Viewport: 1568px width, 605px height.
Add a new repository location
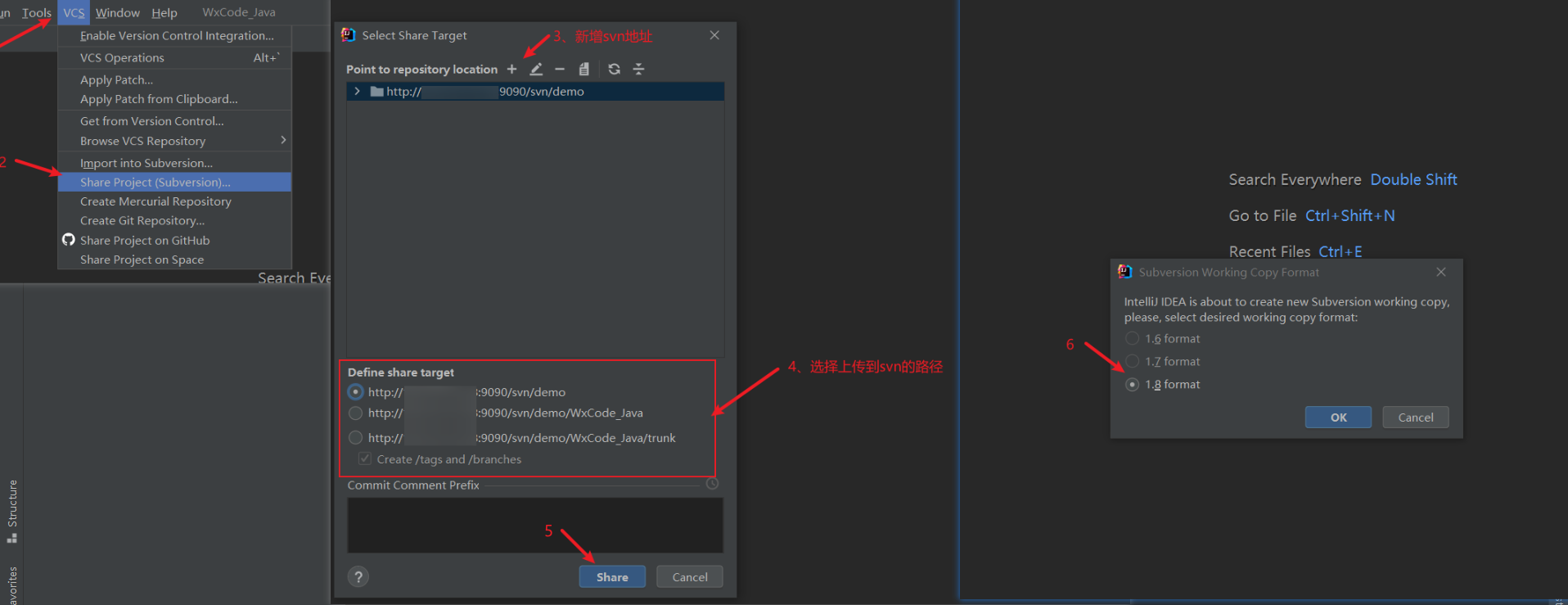tap(511, 70)
